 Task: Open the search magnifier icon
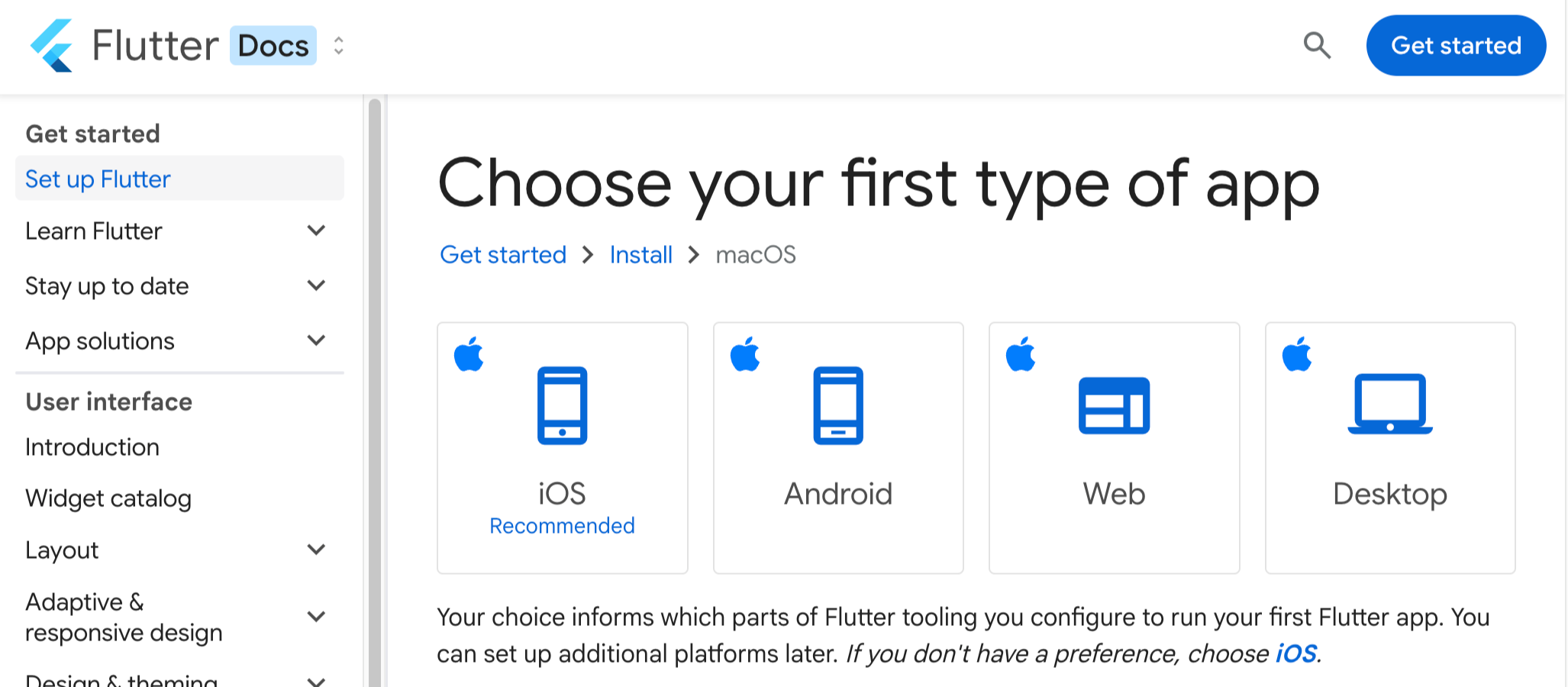coord(1317,46)
